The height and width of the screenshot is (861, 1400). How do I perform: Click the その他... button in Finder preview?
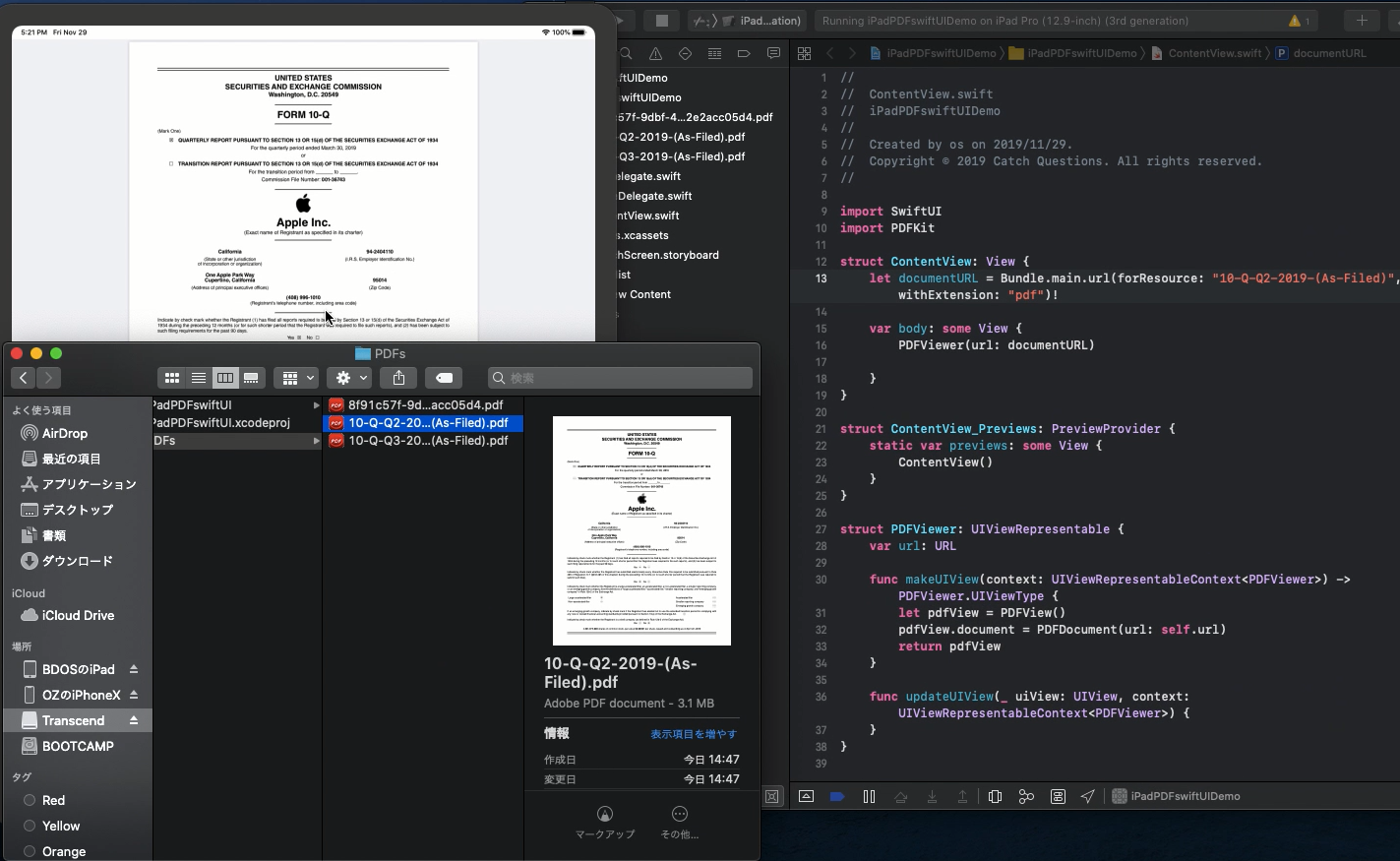[x=680, y=822]
